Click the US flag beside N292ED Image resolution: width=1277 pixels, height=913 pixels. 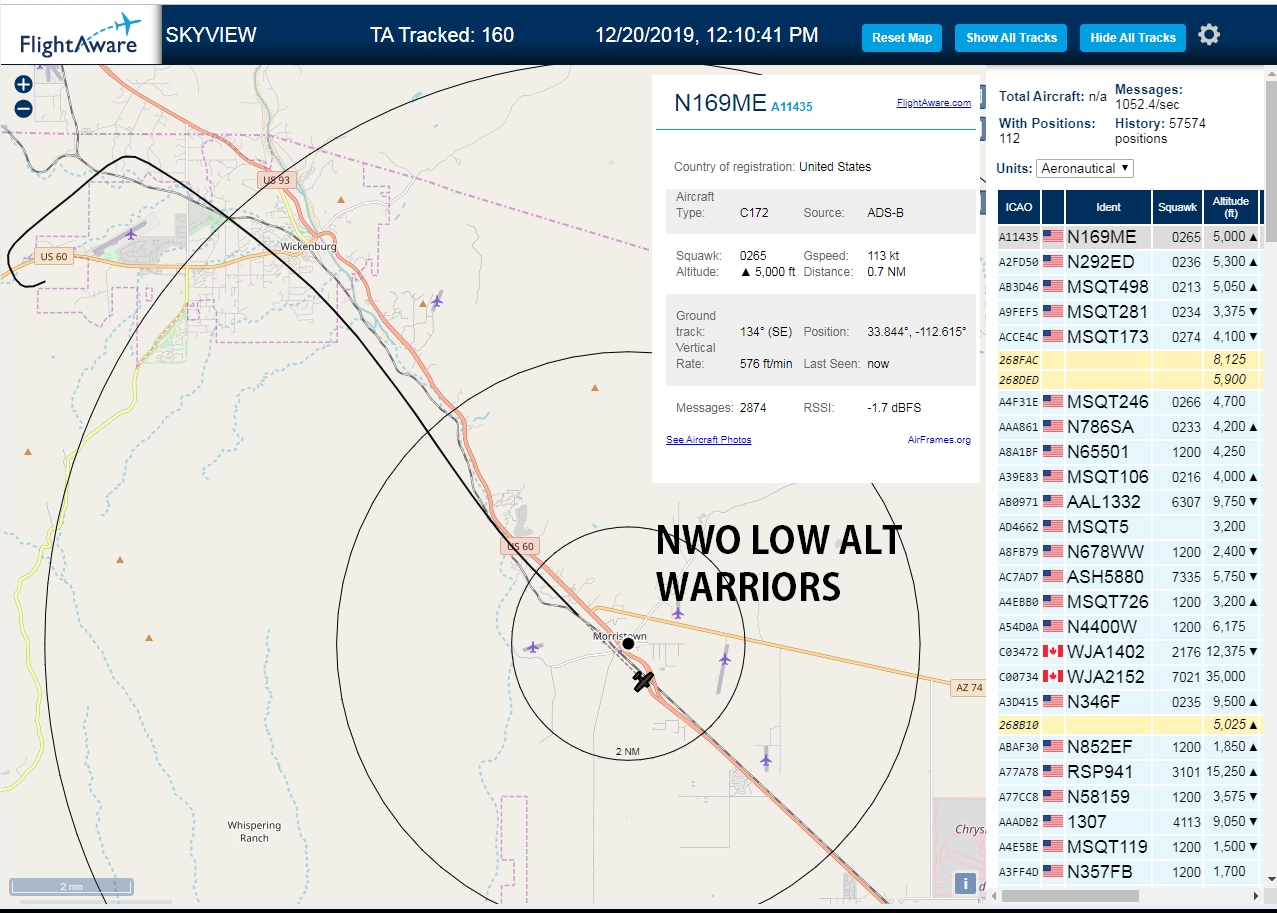1053,262
